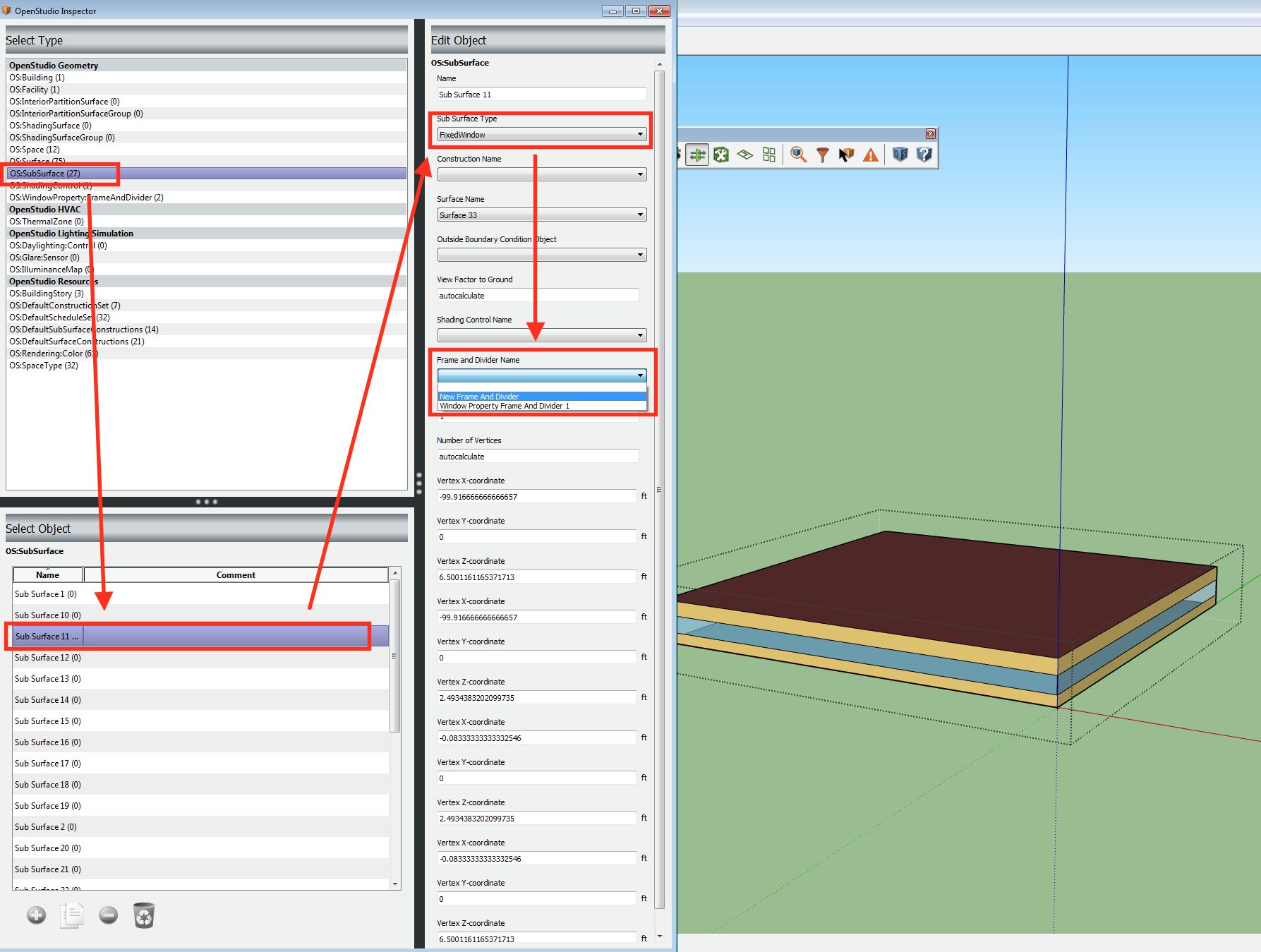Select OS:DefaultConstructionSet (7)
1261x952 pixels.
(206, 306)
